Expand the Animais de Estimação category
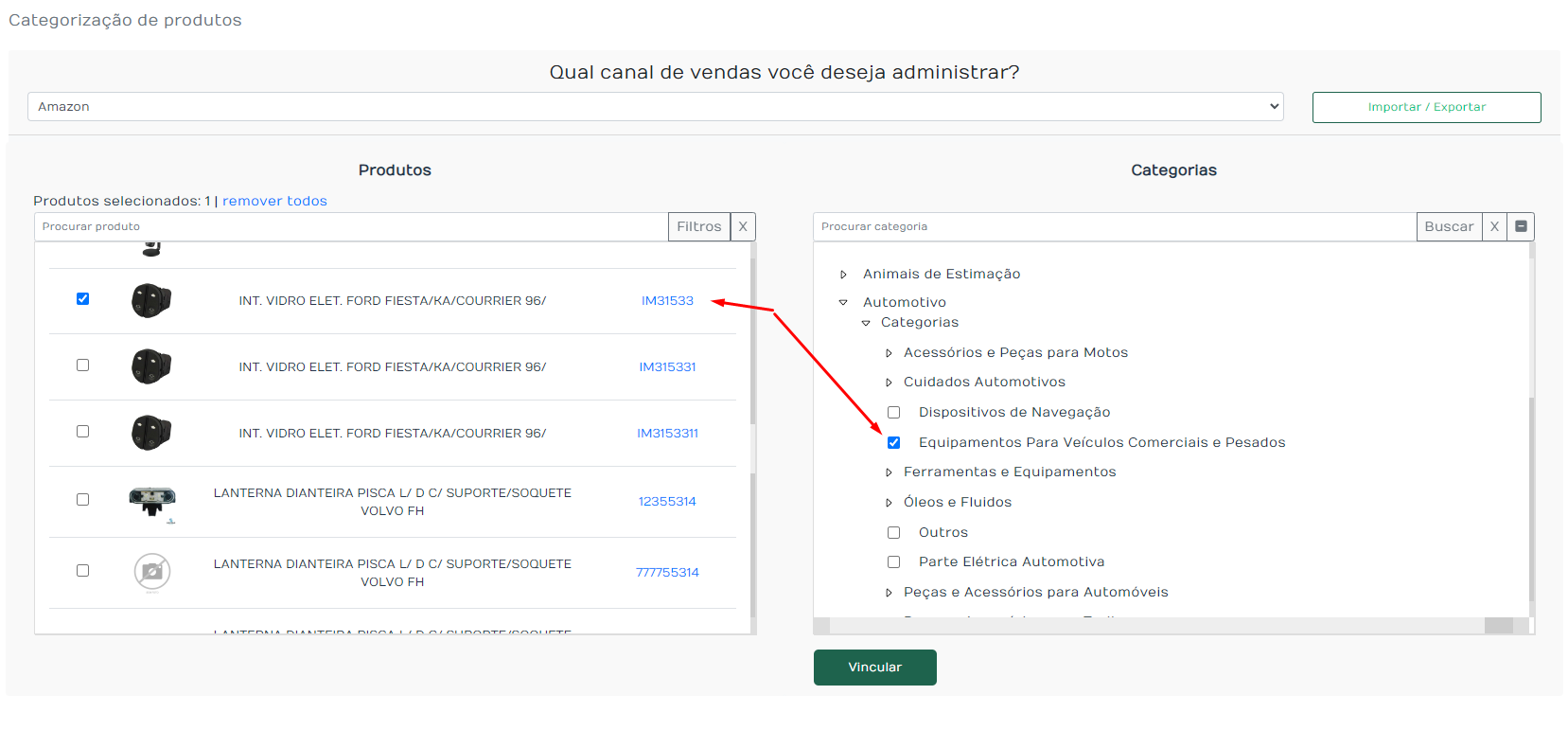Screen dimensions: 1568x748 coord(843,275)
